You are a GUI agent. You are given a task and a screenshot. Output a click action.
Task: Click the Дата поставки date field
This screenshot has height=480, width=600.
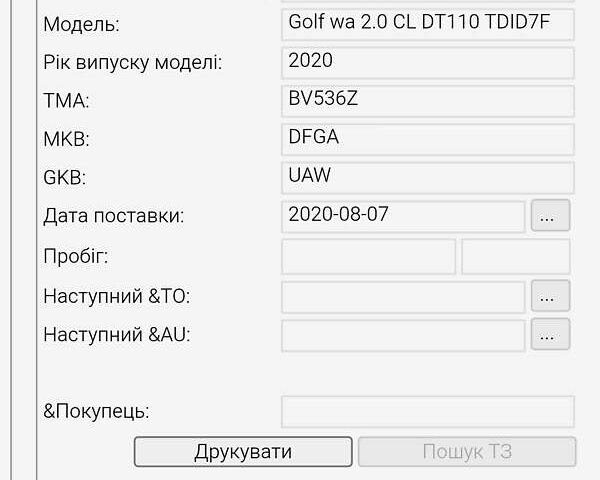pos(403,215)
